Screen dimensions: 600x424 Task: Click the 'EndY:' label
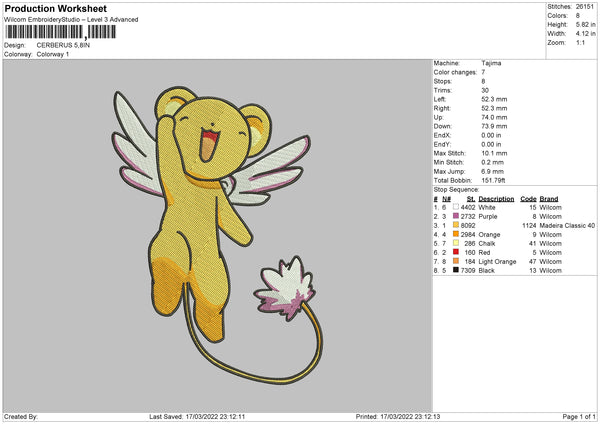pyautogui.click(x=442, y=144)
